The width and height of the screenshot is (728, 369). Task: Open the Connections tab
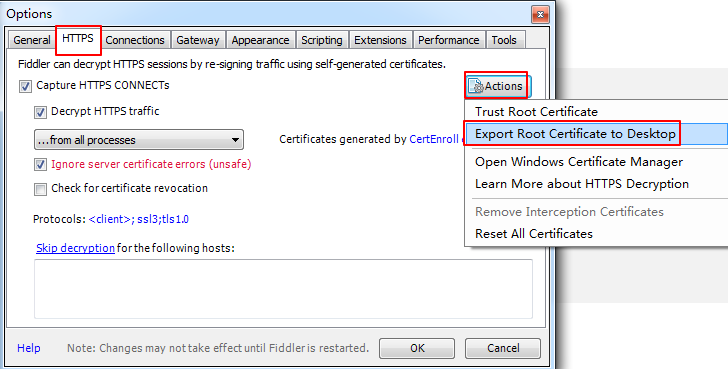(135, 40)
